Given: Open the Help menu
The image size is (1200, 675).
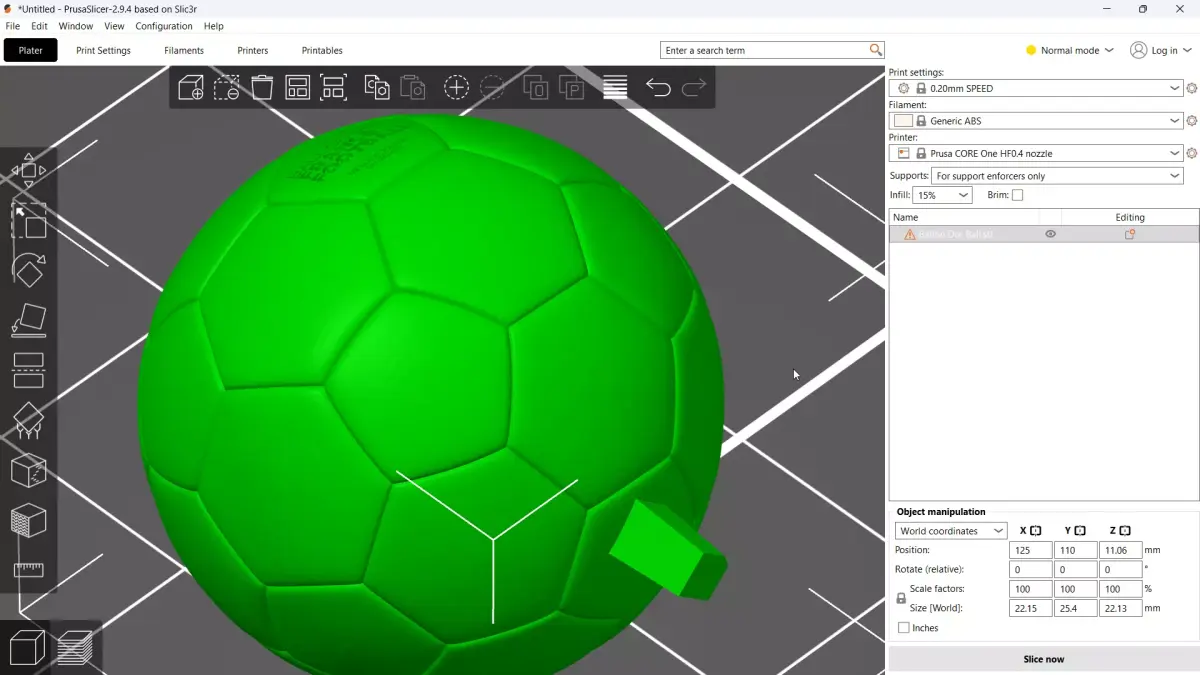Looking at the screenshot, I should (x=214, y=26).
